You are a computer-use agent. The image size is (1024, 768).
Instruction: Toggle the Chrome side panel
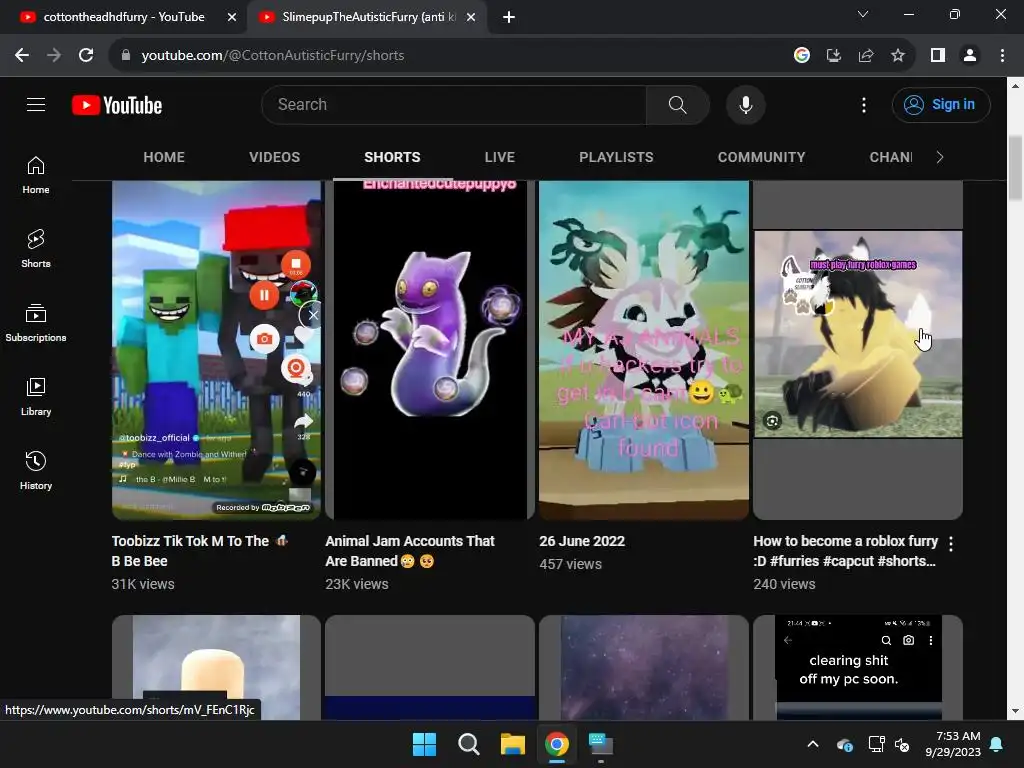point(938,56)
